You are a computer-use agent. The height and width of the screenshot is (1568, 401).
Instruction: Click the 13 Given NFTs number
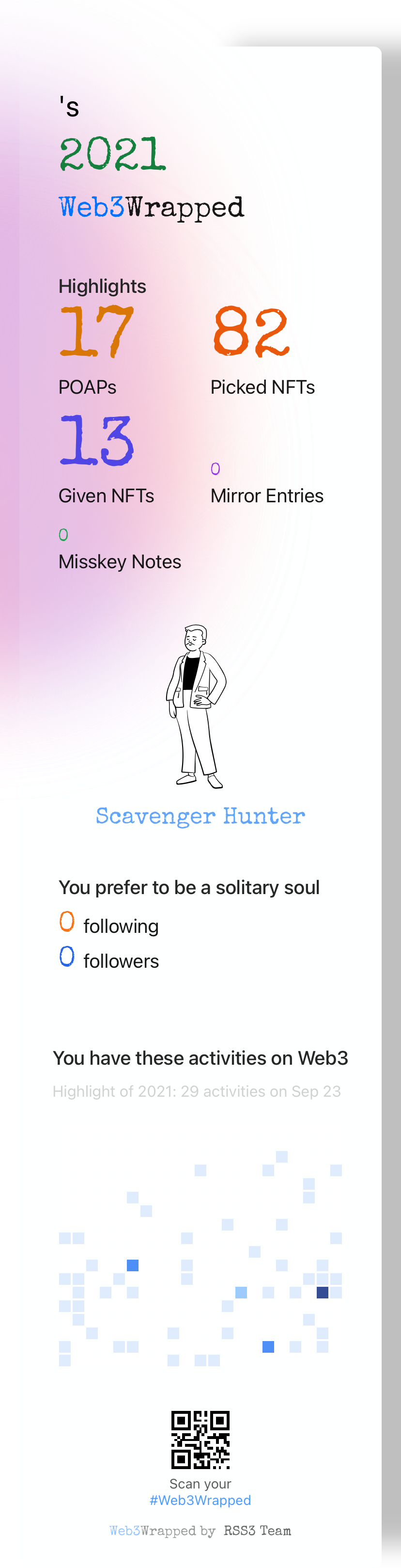pyautogui.click(x=96, y=440)
